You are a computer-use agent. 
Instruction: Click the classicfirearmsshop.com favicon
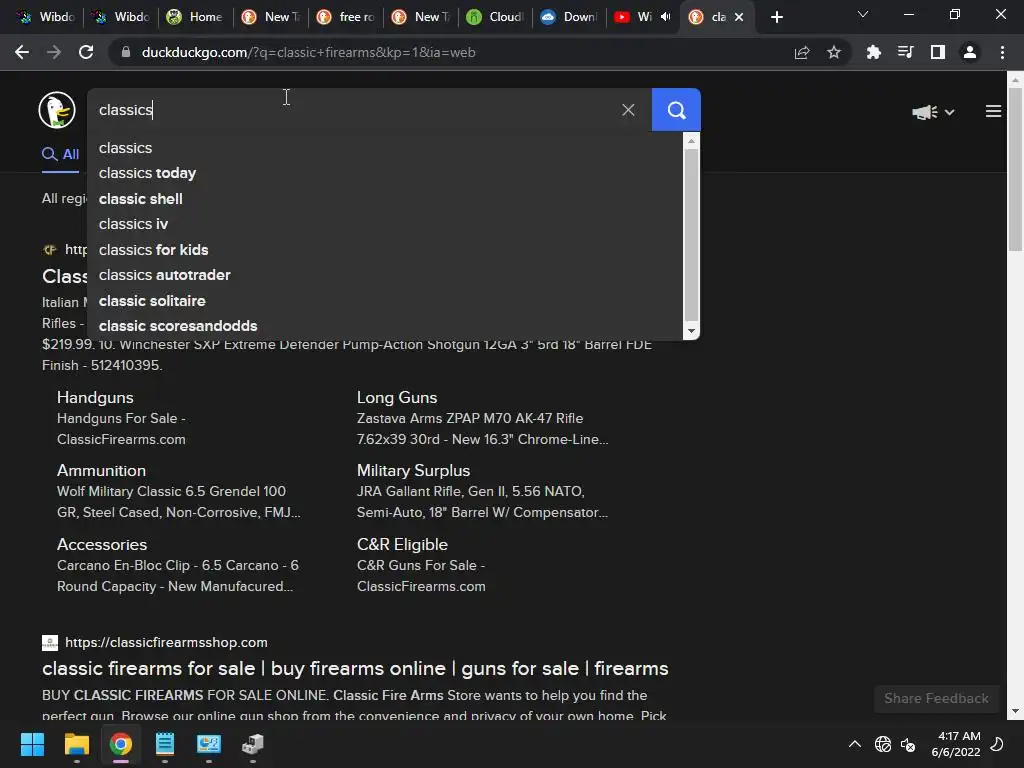click(x=50, y=643)
